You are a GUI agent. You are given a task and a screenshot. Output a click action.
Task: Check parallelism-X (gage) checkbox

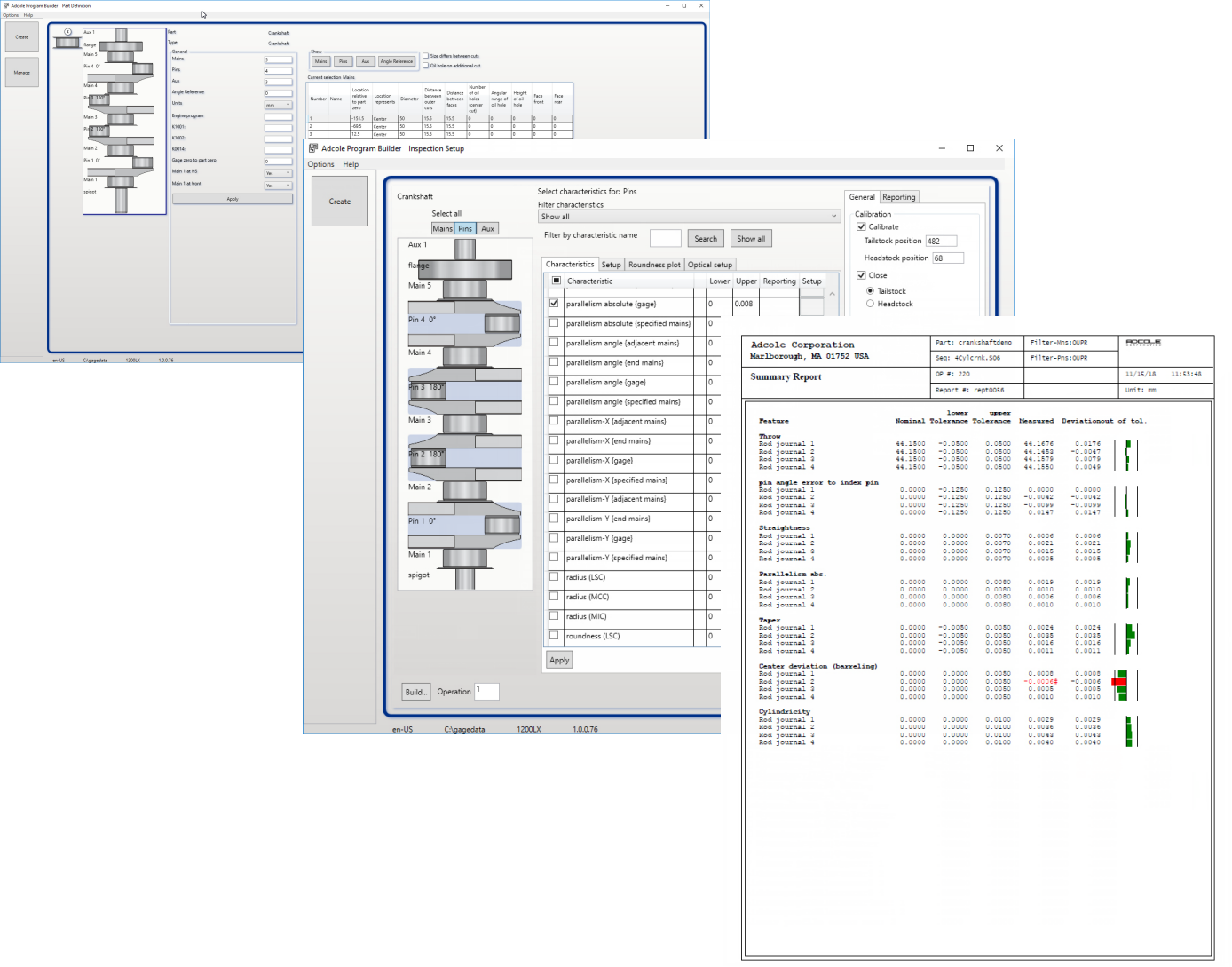[554, 459]
